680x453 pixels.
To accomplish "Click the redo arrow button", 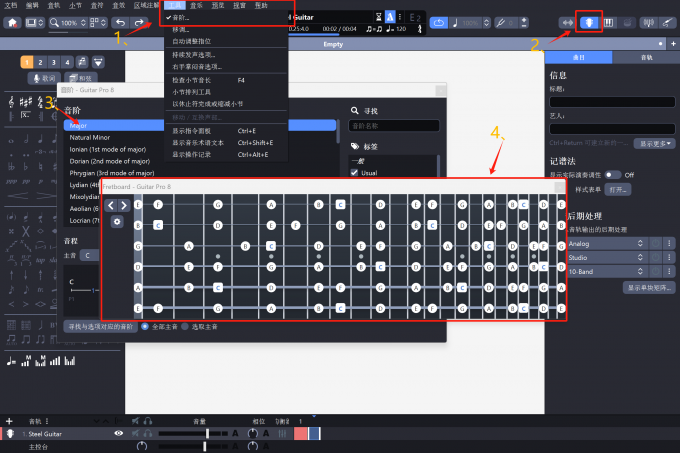I will pyautogui.click(x=139, y=22).
